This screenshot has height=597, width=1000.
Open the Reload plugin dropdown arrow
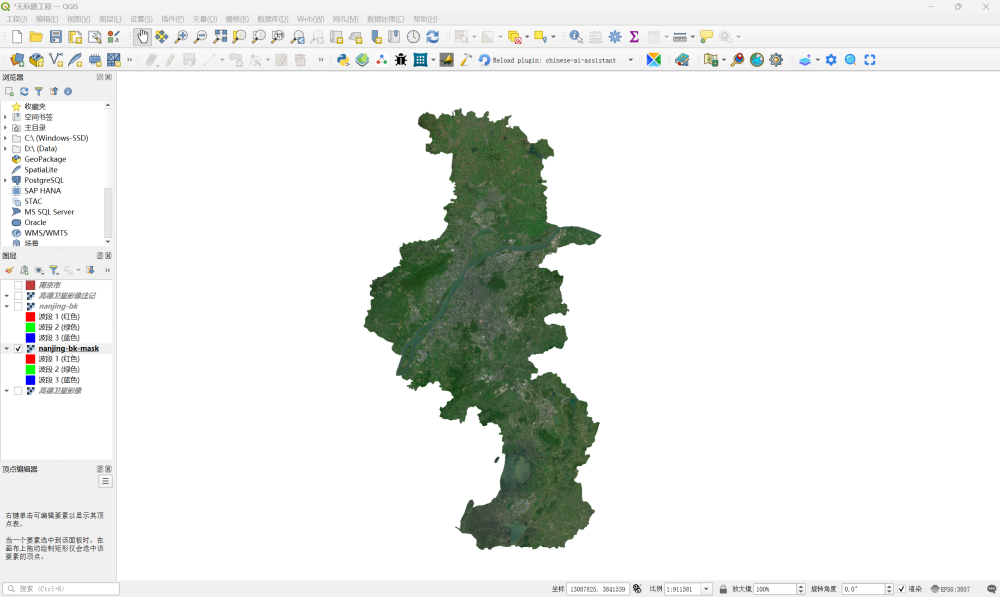point(630,60)
